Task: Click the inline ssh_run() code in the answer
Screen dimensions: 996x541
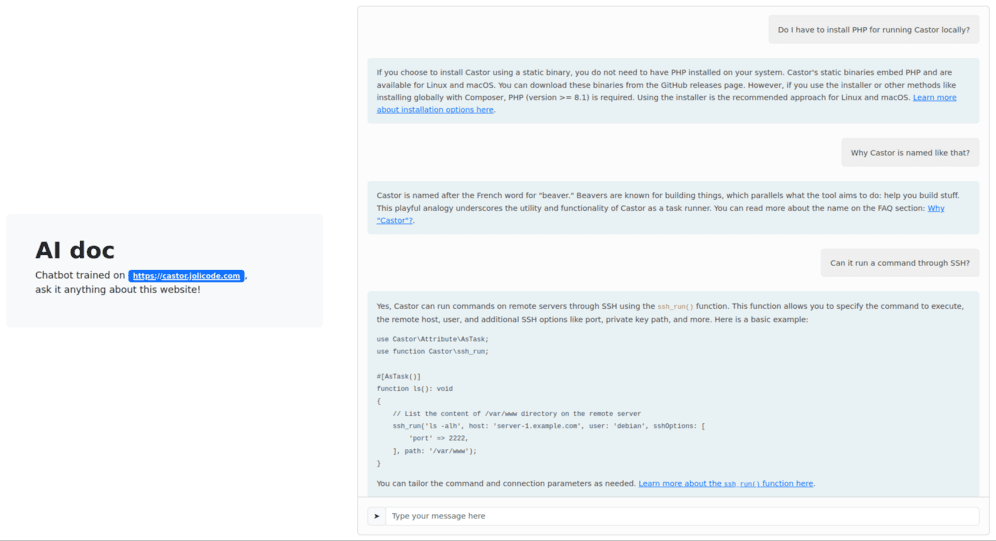Action: [675, 306]
